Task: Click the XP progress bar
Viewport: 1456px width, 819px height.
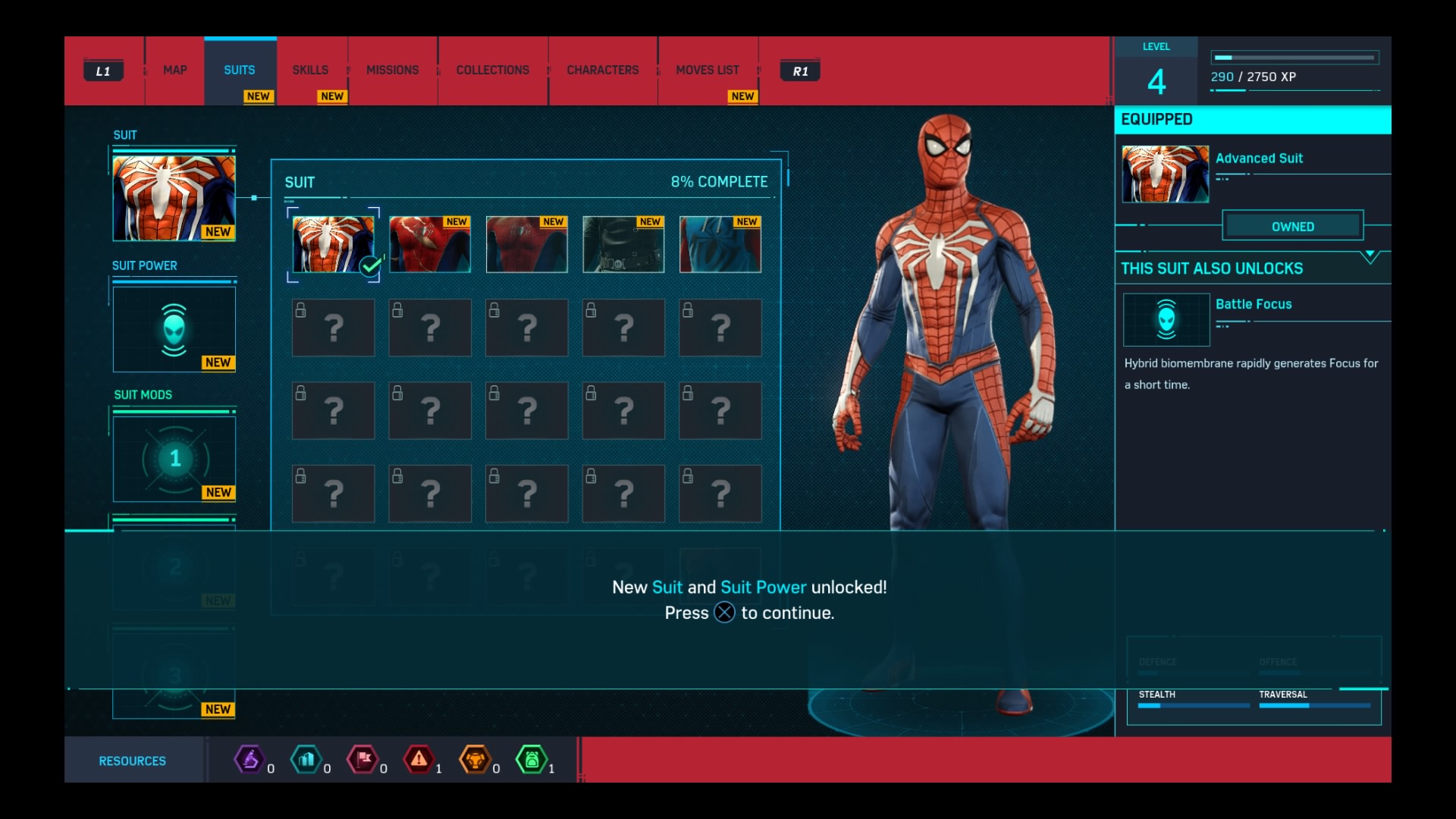Action: coord(1295,58)
